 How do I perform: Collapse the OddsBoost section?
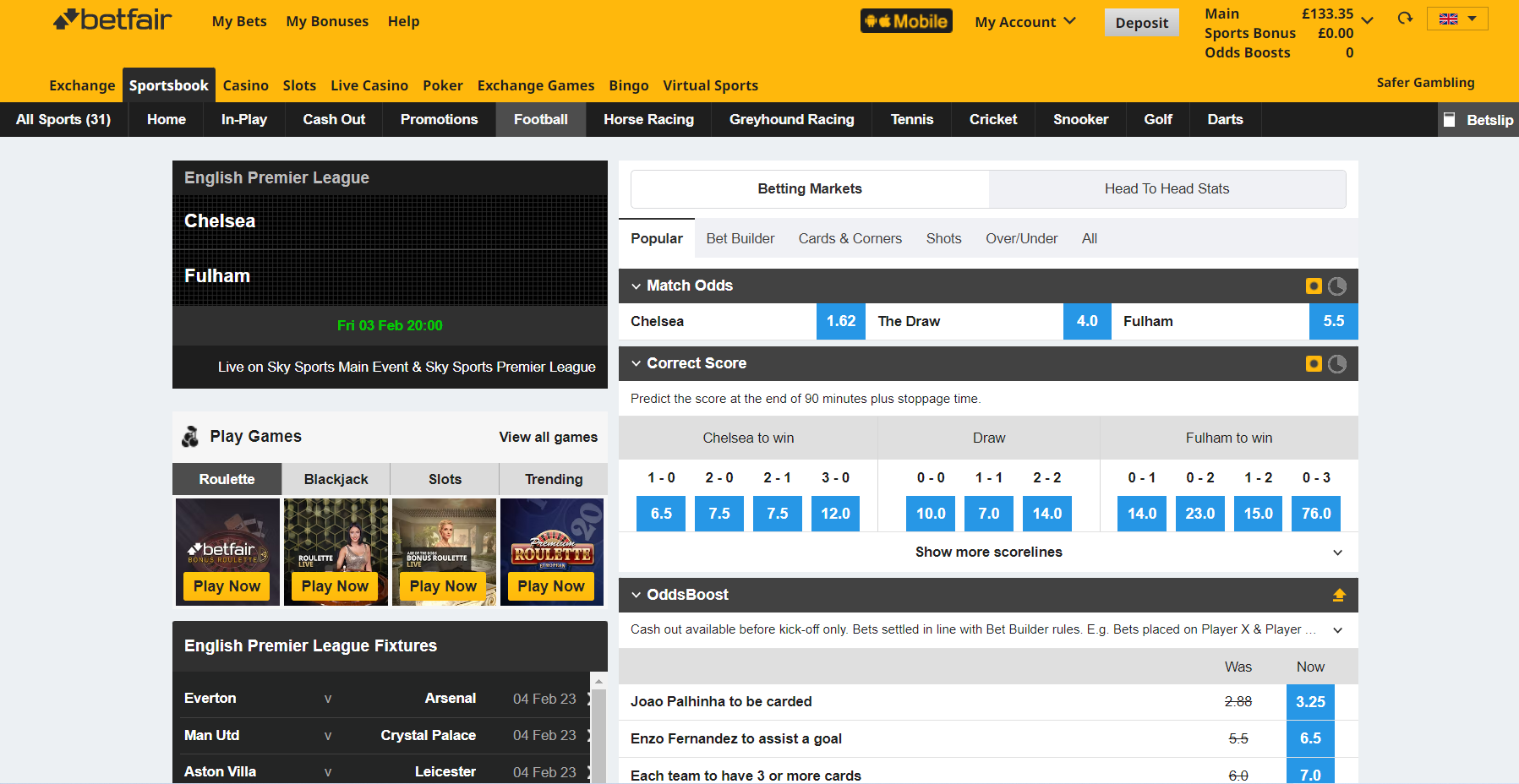point(636,596)
